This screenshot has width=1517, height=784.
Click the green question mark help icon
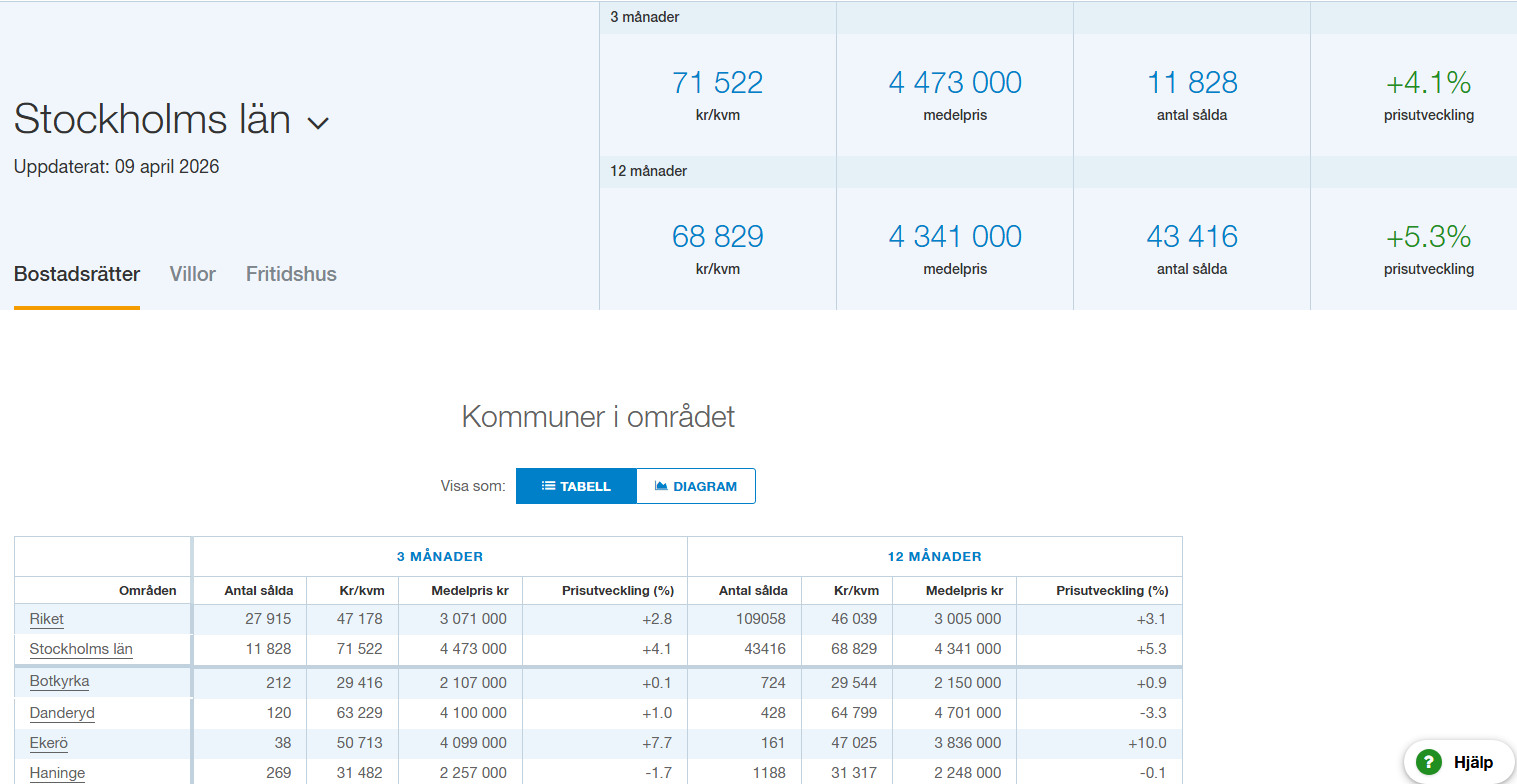click(x=1429, y=762)
